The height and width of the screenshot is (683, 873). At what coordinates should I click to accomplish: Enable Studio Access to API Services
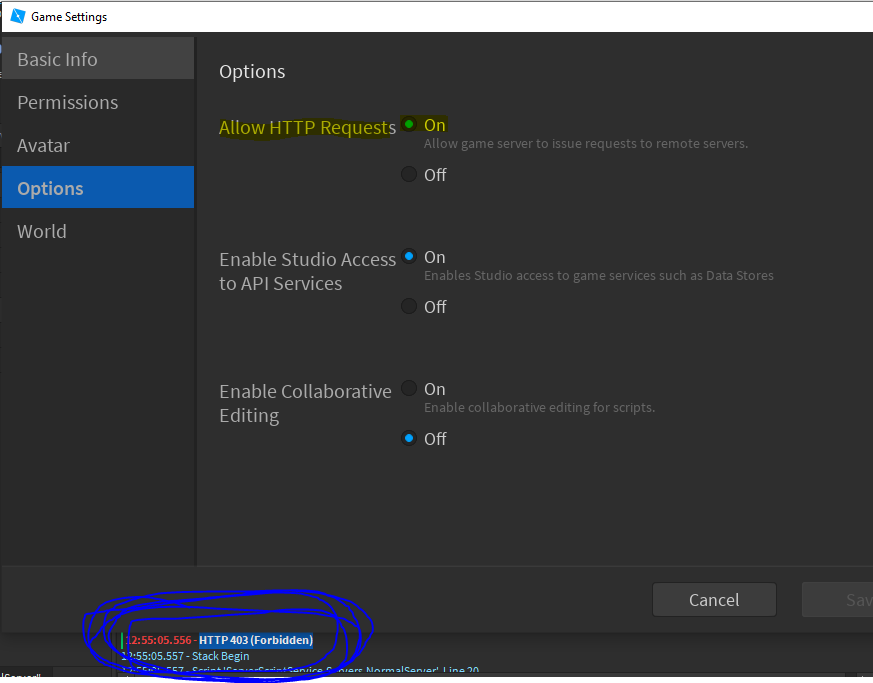tap(409, 256)
